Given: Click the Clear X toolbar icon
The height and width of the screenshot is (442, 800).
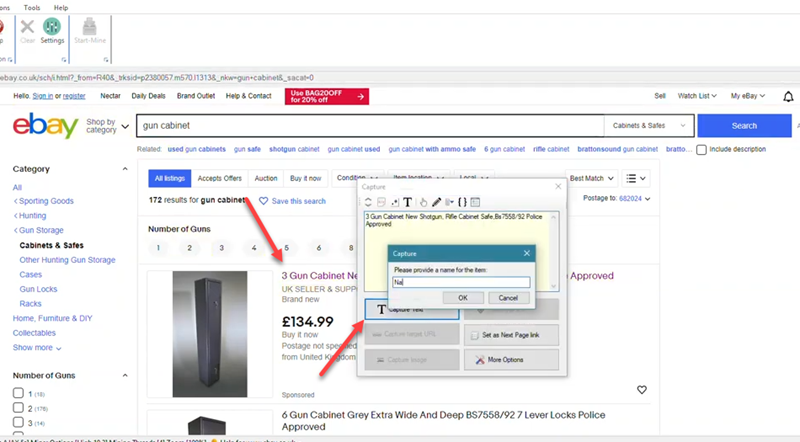Looking at the screenshot, I should (x=27, y=29).
